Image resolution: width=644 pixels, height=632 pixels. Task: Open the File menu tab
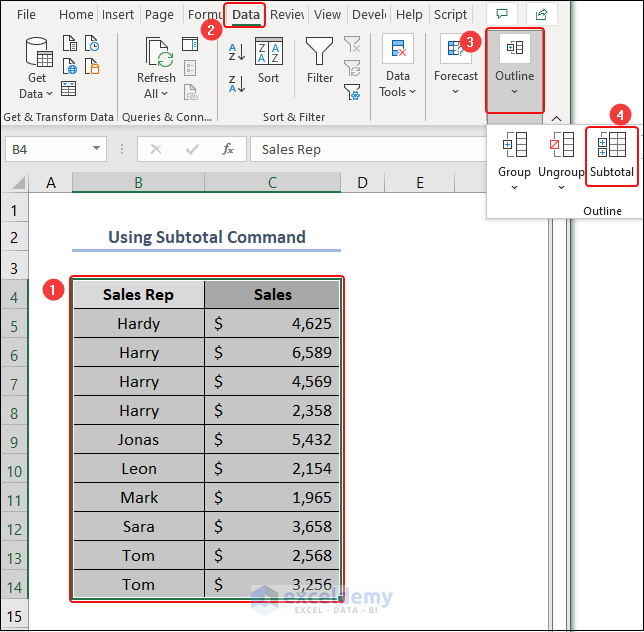click(x=26, y=14)
